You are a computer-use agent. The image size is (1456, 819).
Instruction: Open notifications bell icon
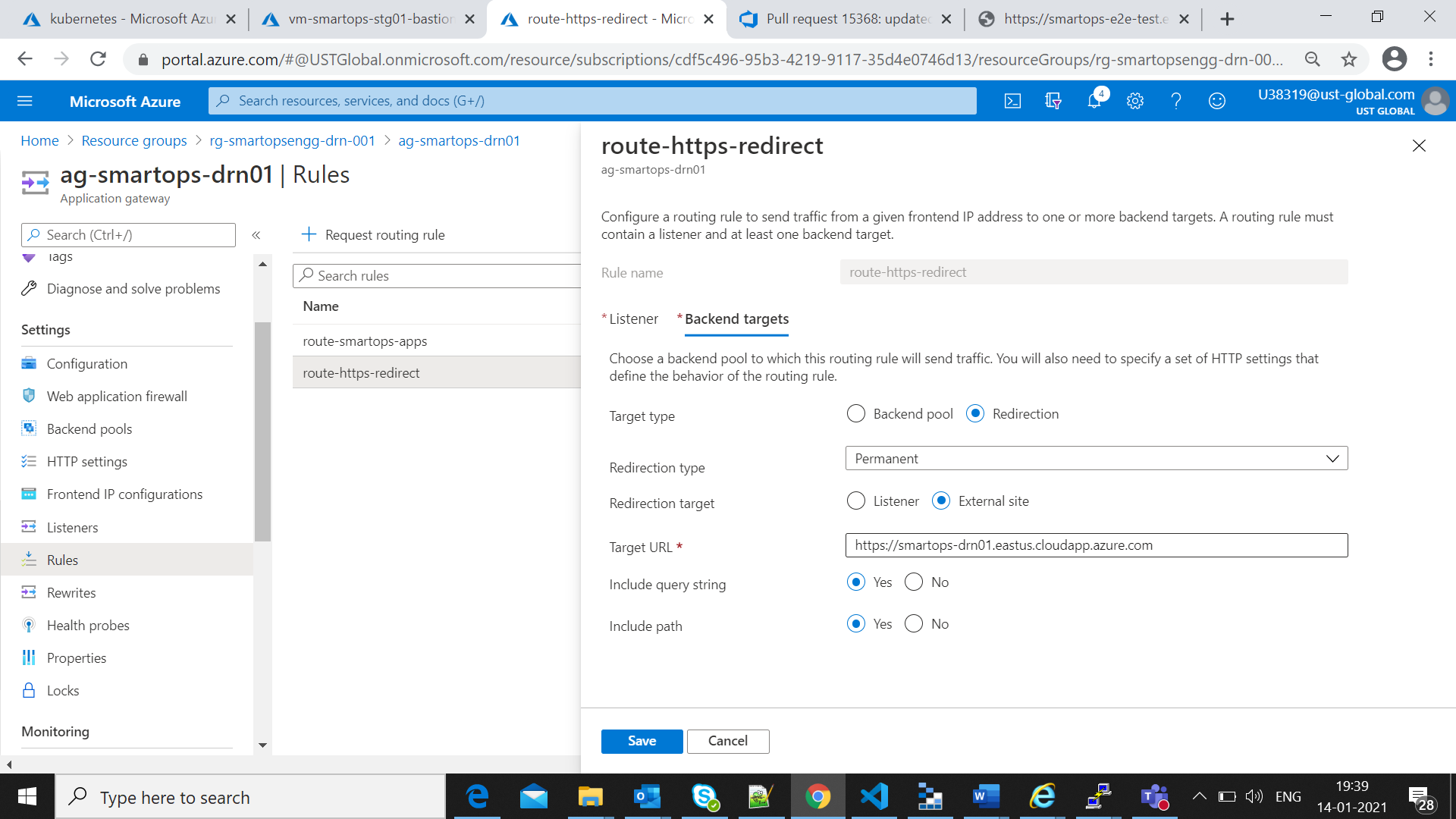1094,101
